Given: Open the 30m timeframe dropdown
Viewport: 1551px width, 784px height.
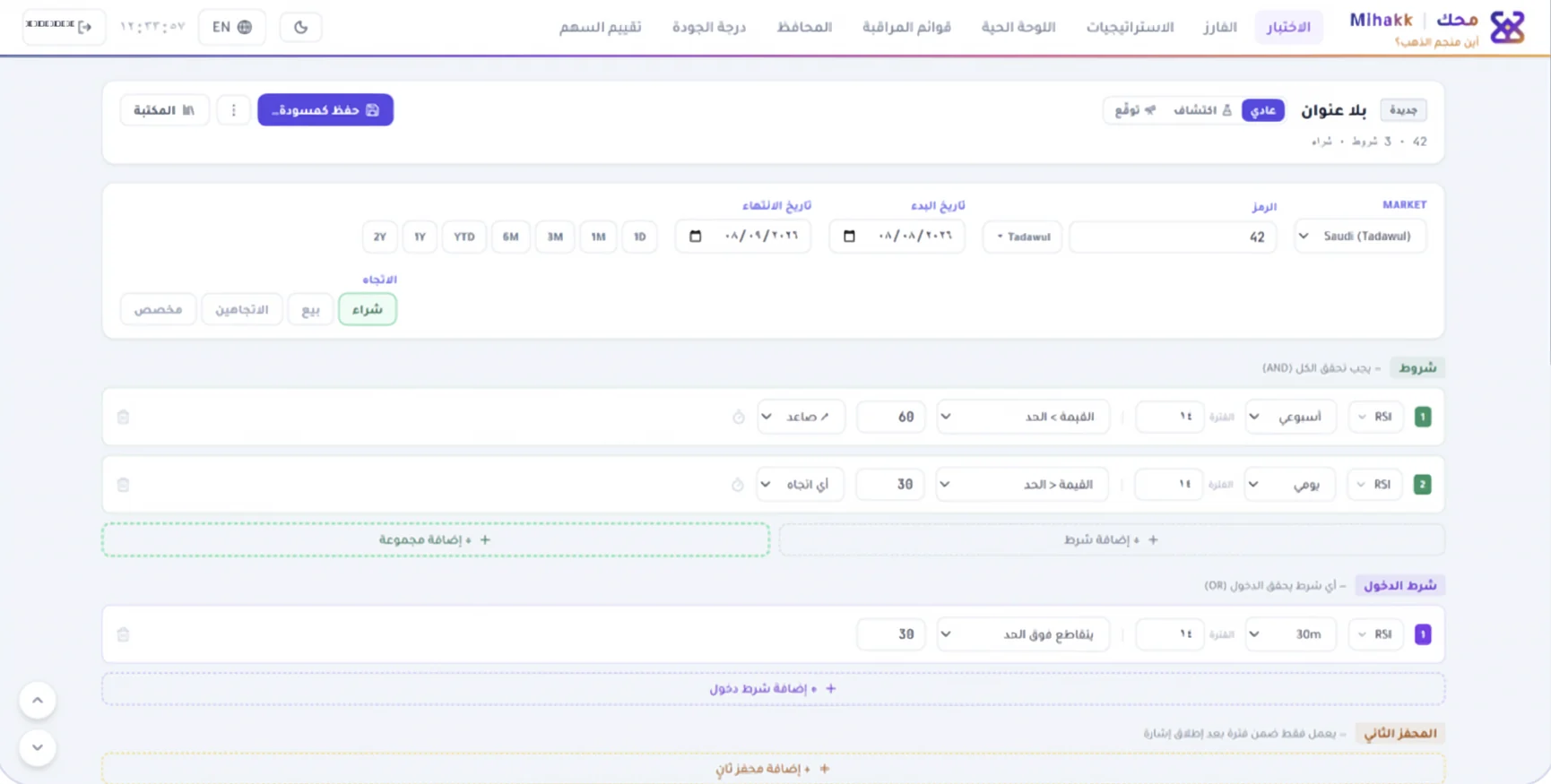Looking at the screenshot, I should coord(1290,634).
